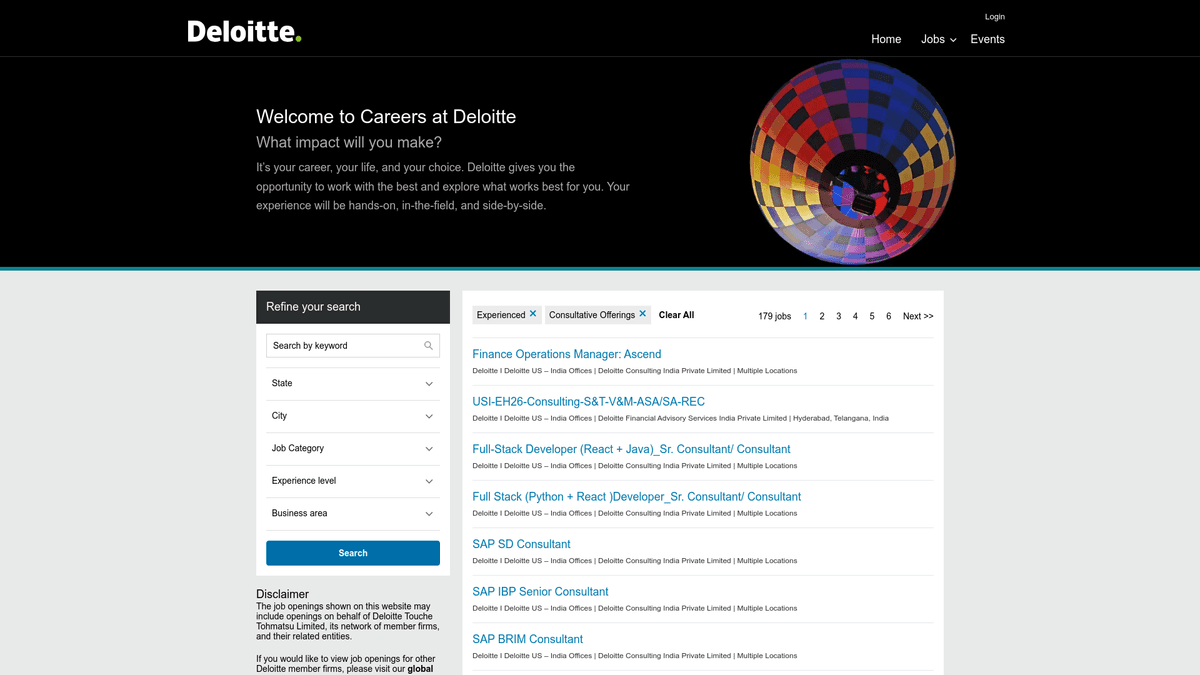This screenshot has height=675, width=1200.
Task: Click the magnifier icon in keyword search
Action: click(x=428, y=346)
